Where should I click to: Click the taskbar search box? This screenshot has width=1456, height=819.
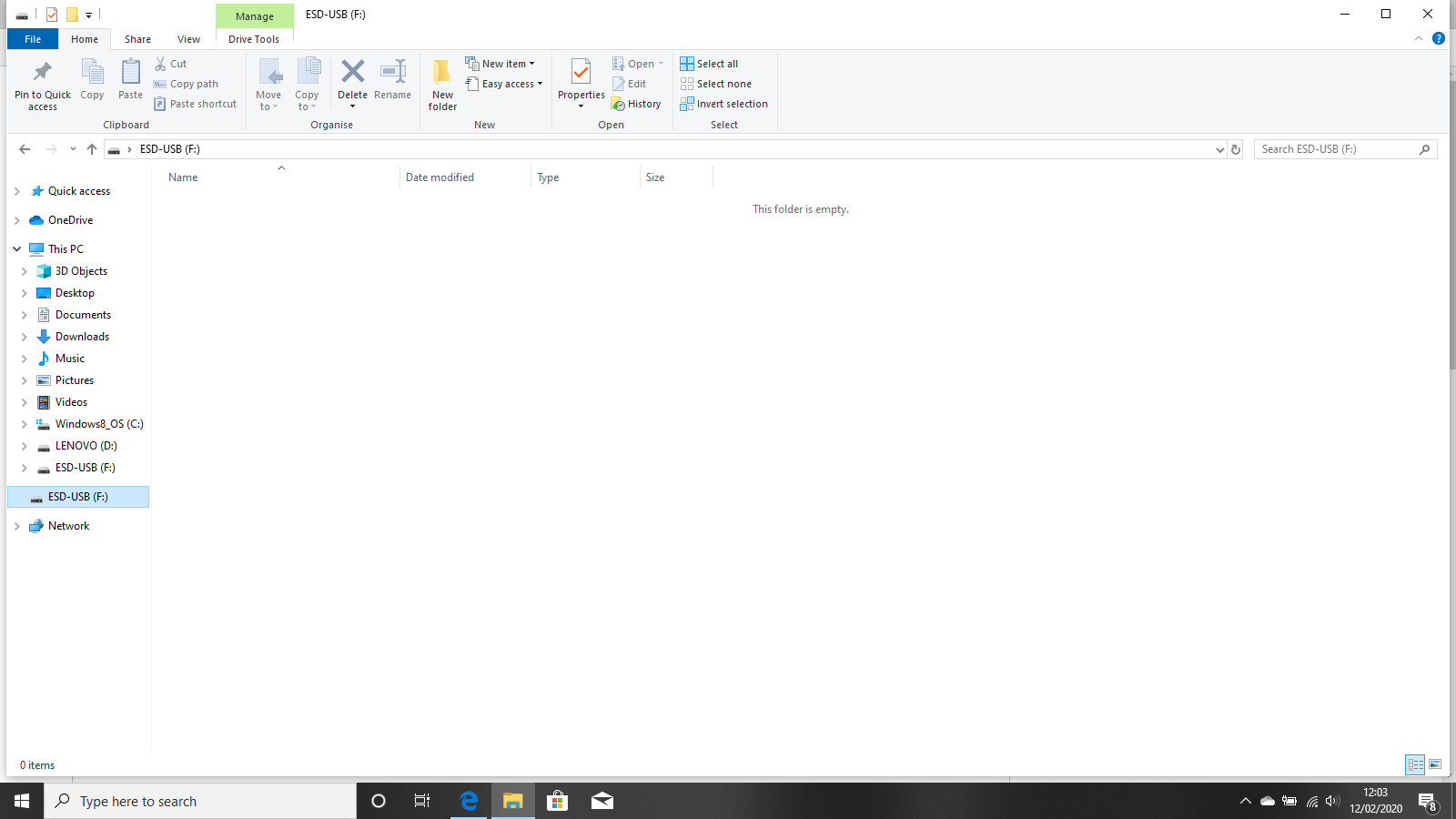click(200, 801)
